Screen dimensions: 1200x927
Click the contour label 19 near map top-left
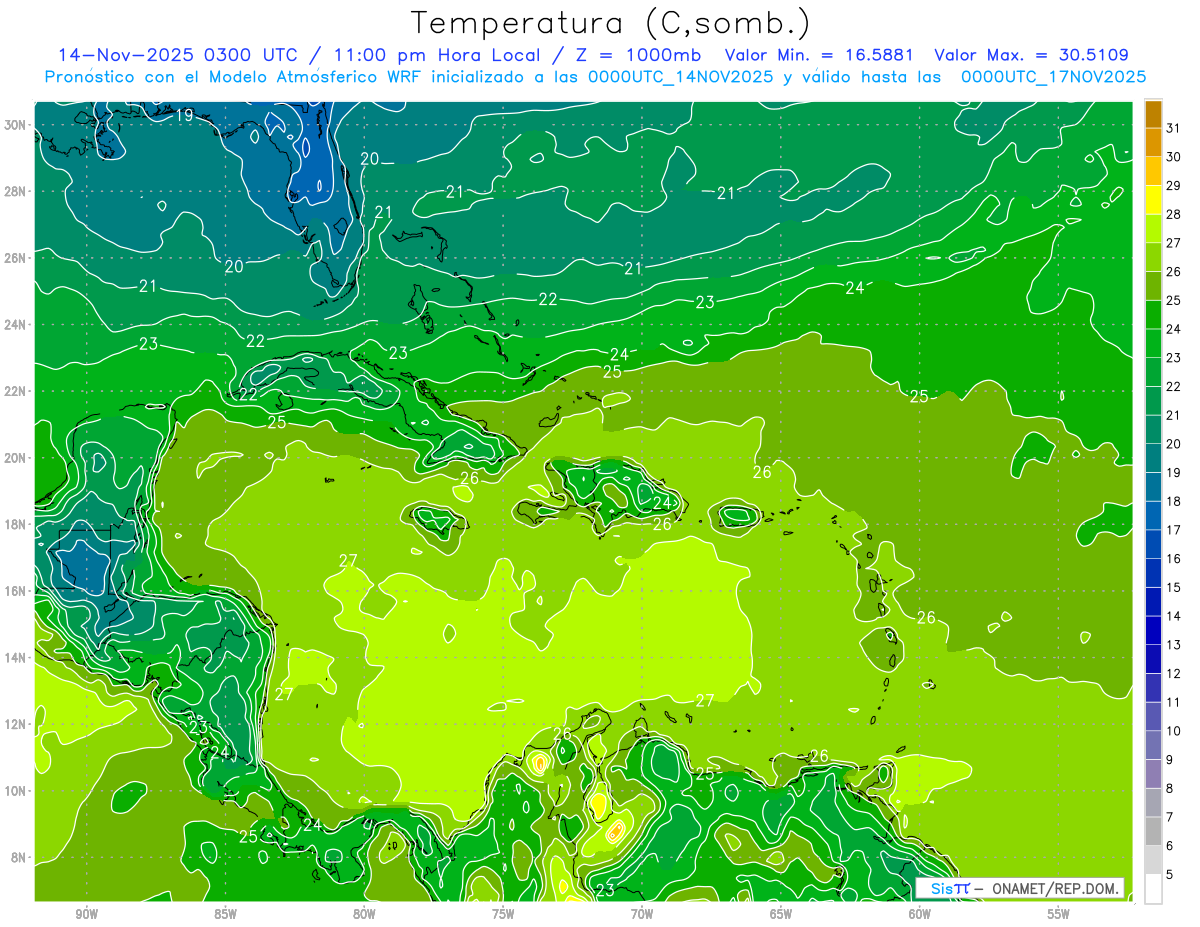pyautogui.click(x=184, y=116)
